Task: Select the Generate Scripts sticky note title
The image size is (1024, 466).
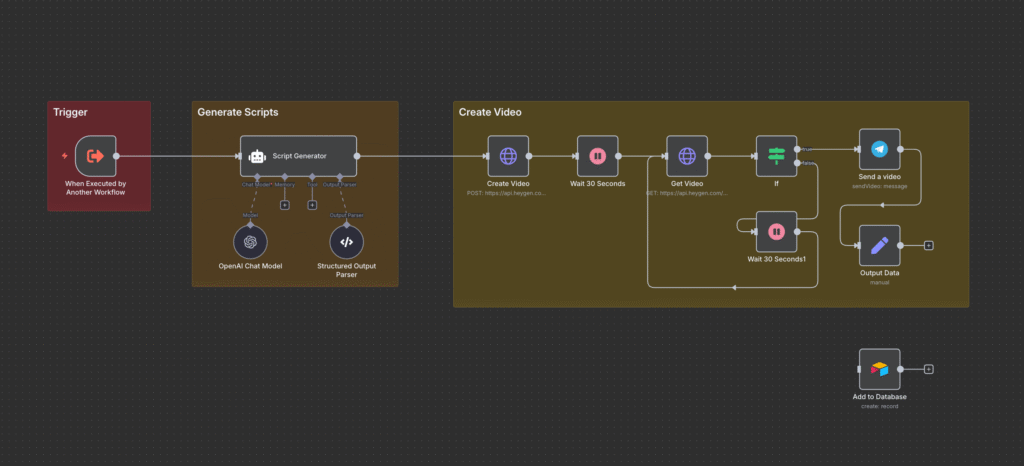Action: [237, 112]
